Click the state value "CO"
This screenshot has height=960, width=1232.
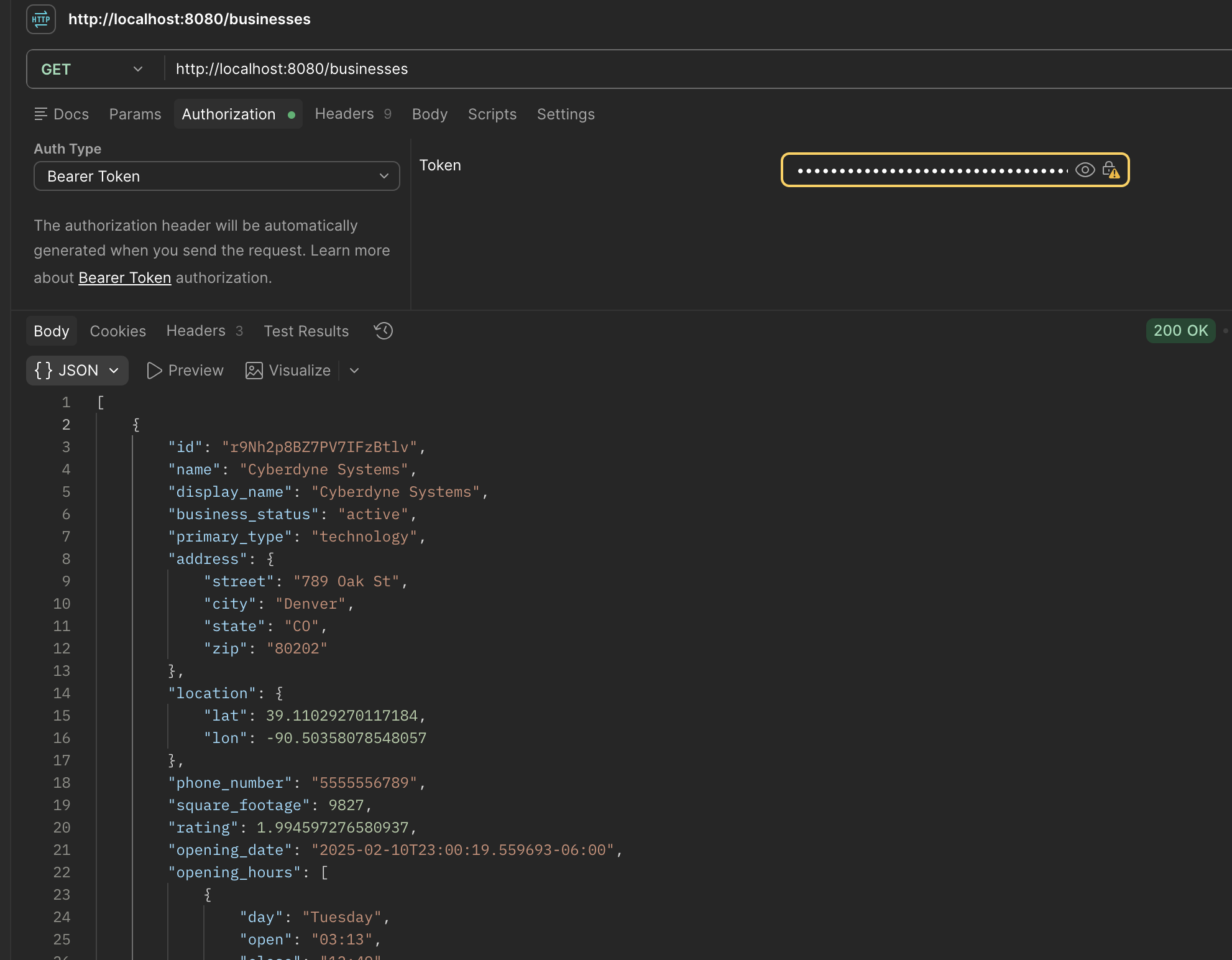[301, 626]
